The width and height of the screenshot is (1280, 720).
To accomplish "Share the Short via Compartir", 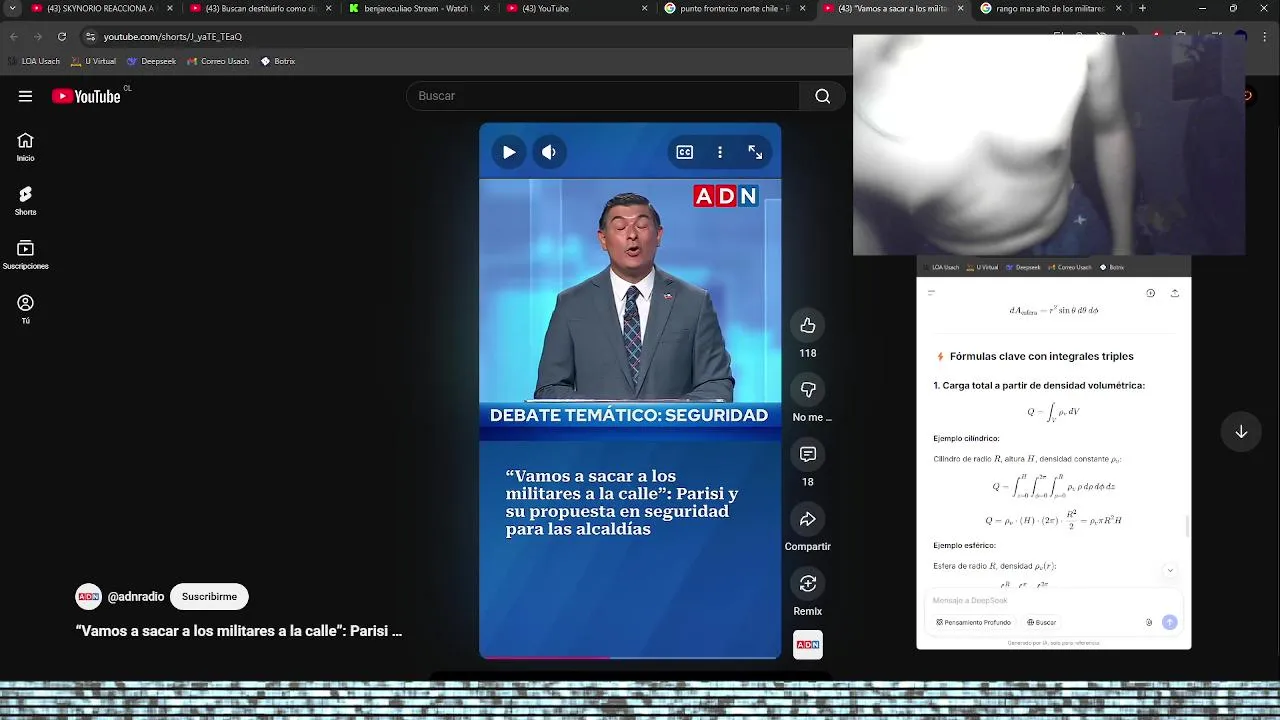I will 808,519.
